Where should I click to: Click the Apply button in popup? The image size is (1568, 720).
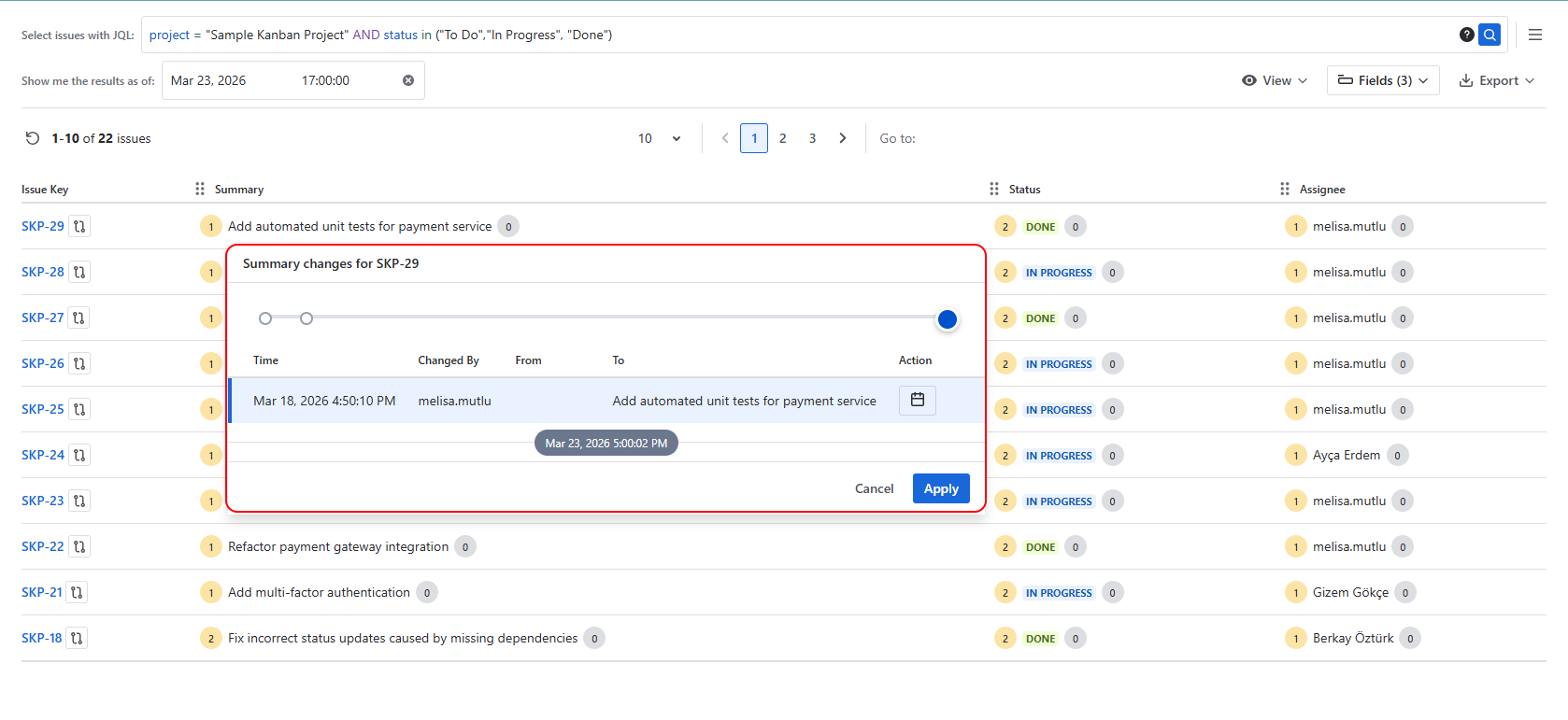pyautogui.click(x=940, y=488)
